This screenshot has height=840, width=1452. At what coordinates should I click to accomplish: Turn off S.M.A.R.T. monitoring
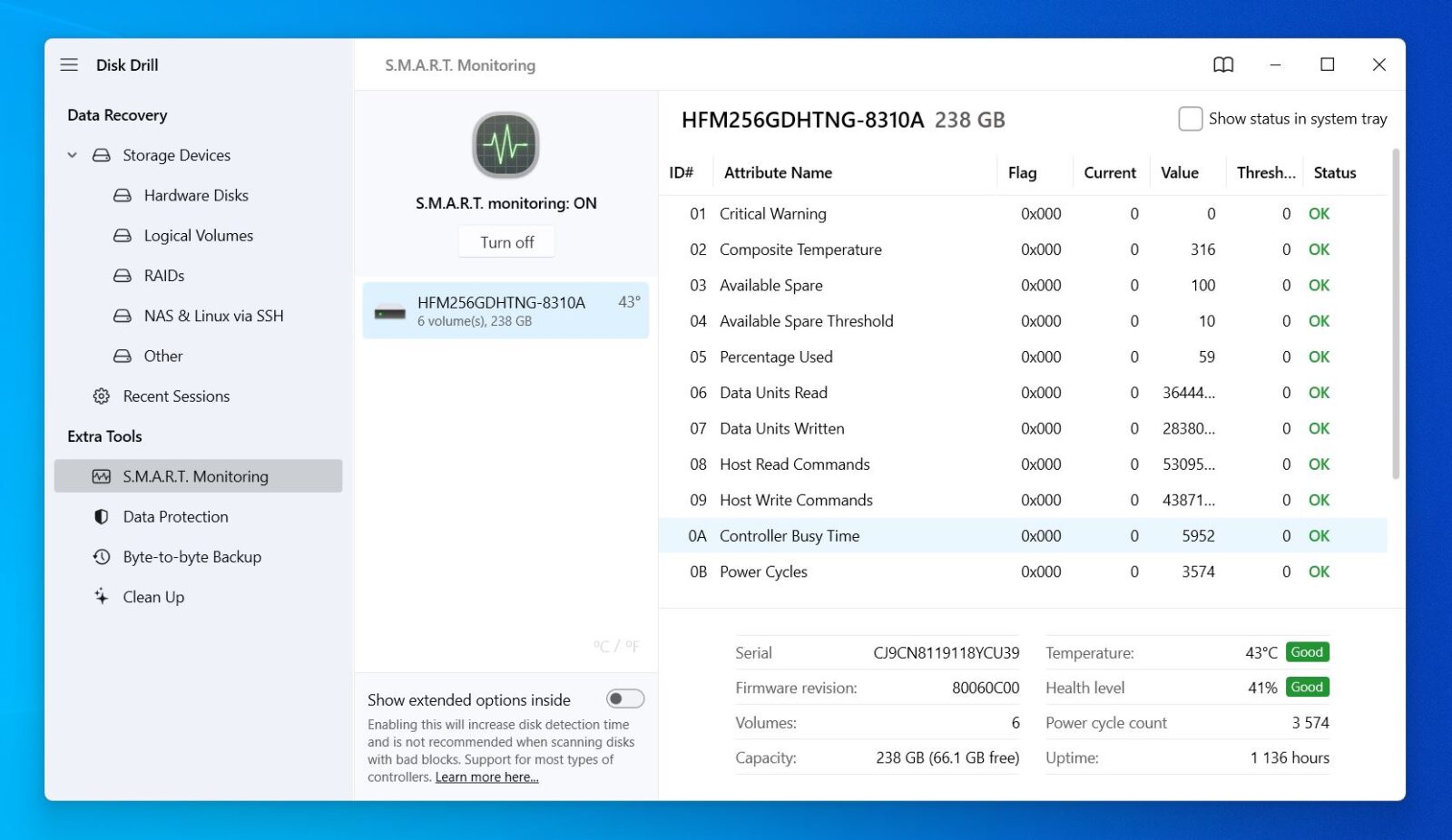pyautogui.click(x=505, y=241)
